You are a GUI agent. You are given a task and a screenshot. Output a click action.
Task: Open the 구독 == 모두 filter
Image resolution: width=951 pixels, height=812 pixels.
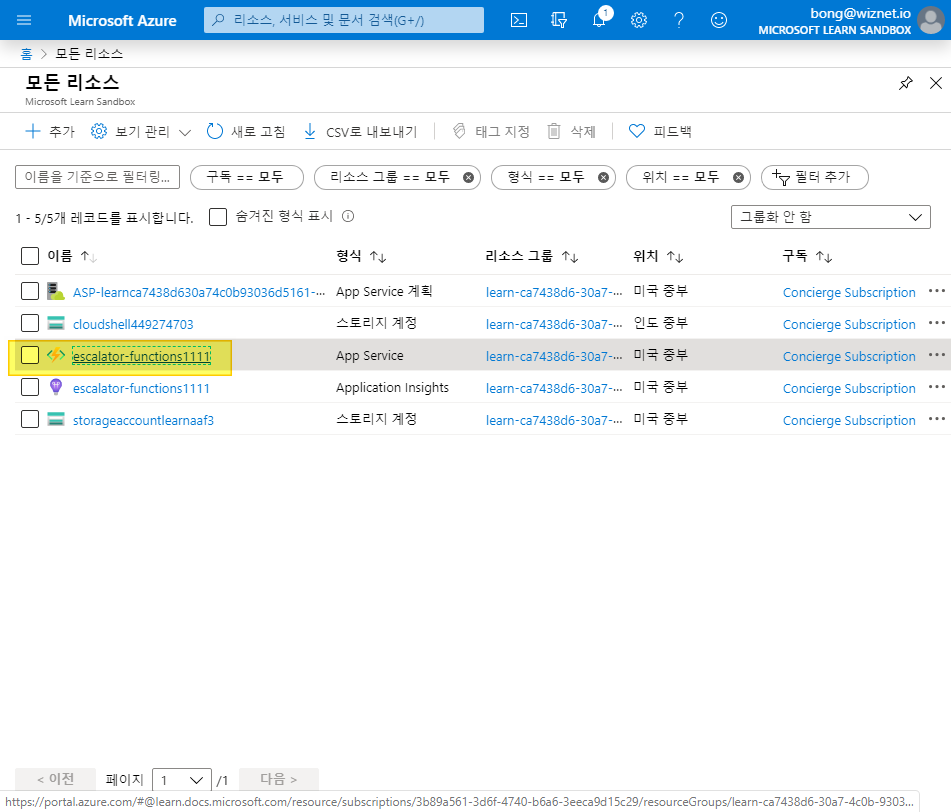point(246,177)
